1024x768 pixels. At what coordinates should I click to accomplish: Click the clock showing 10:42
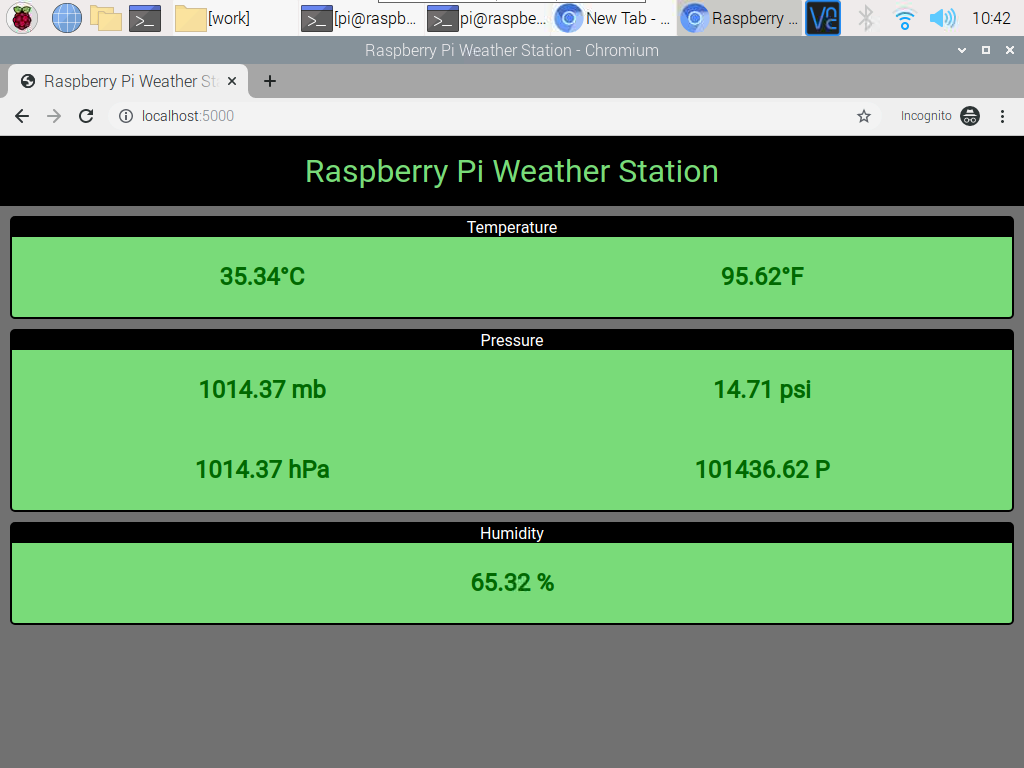[991, 18]
